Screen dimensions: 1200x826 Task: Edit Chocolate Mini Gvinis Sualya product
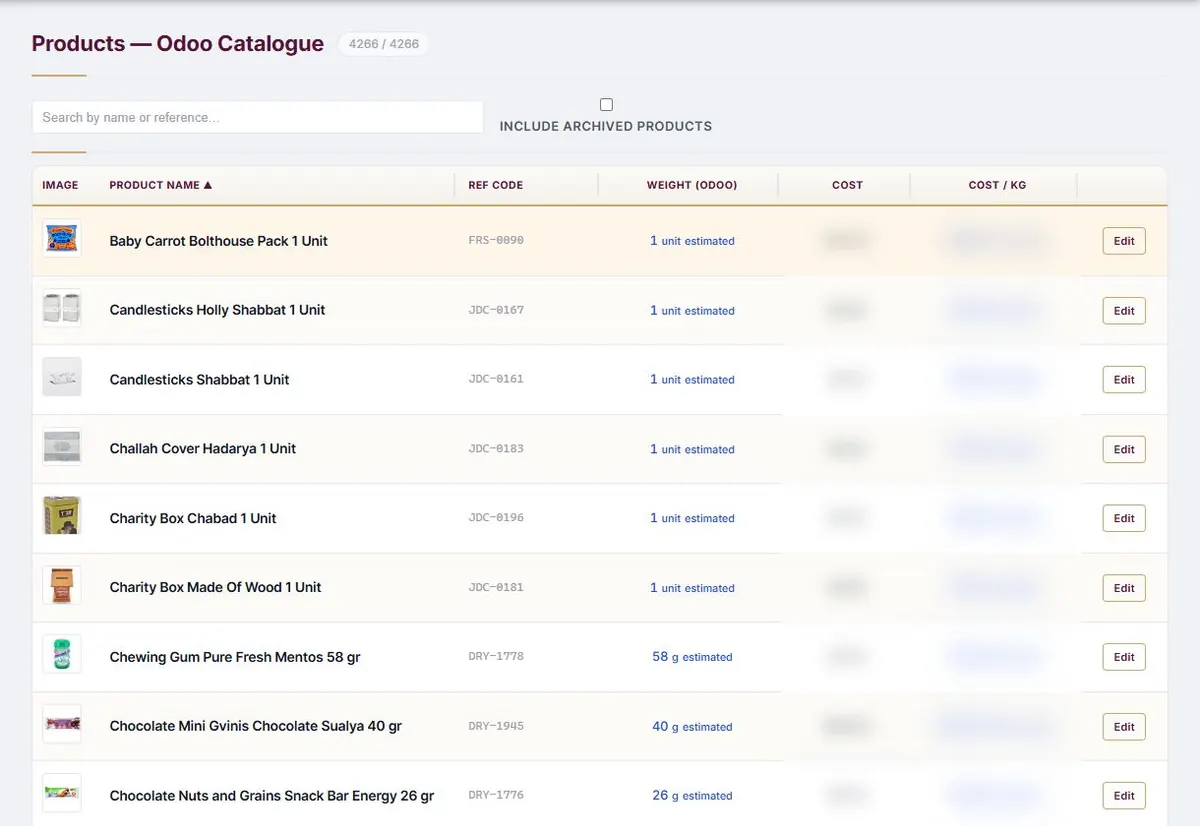(1124, 727)
